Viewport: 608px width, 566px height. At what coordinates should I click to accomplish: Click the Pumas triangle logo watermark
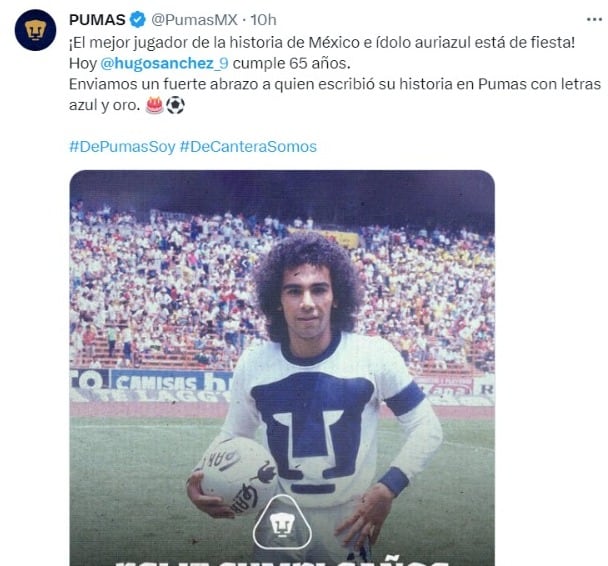tap(282, 525)
